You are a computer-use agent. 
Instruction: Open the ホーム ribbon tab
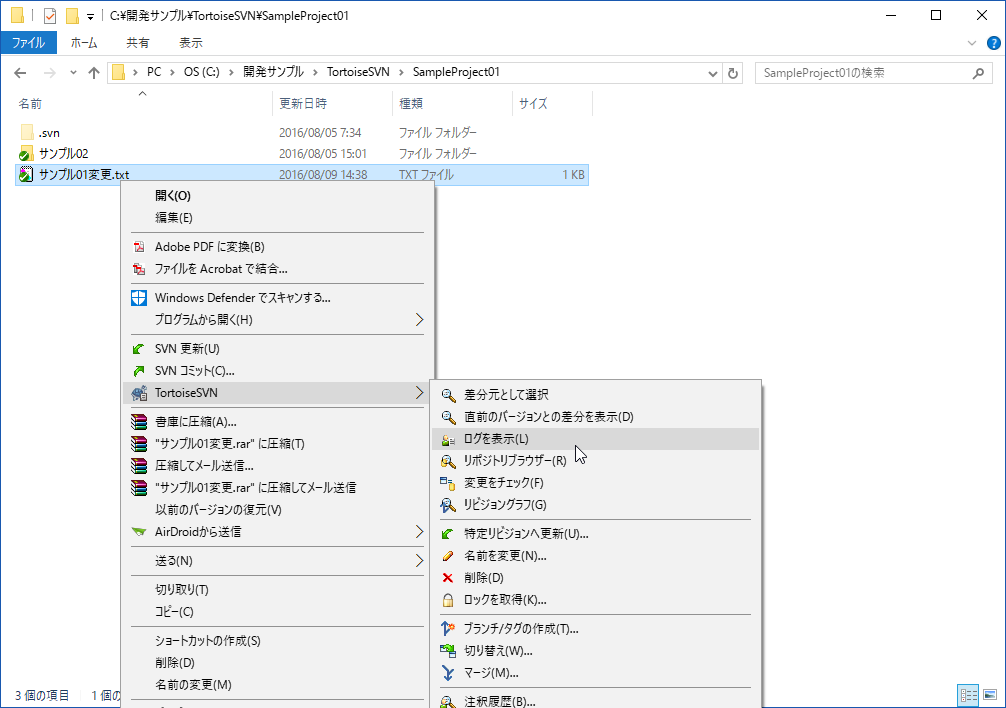point(84,43)
